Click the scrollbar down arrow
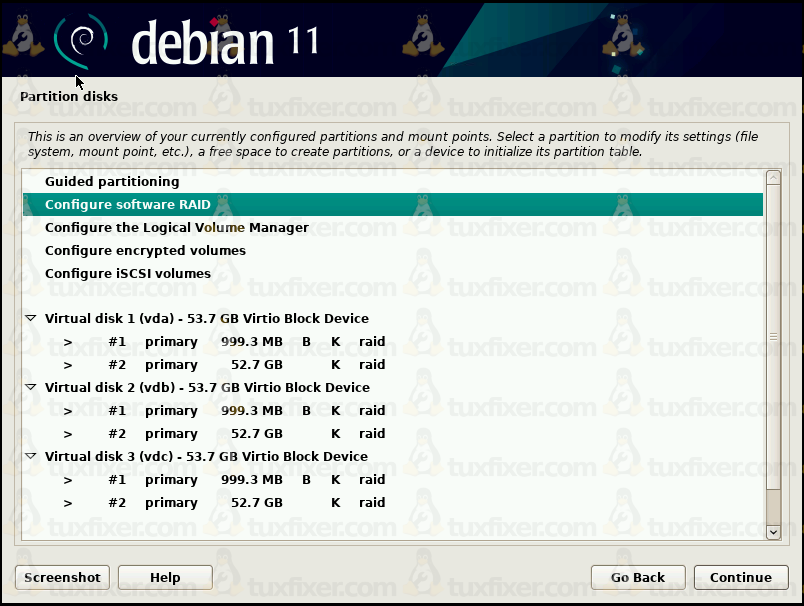Viewport: 804px width, 606px height. pyautogui.click(x=772, y=533)
